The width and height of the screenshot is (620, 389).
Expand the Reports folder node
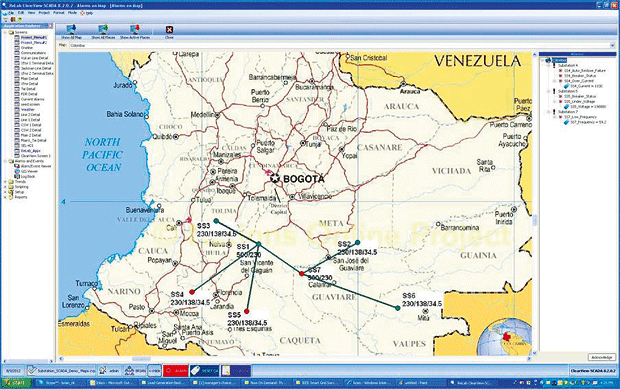tap(5, 197)
